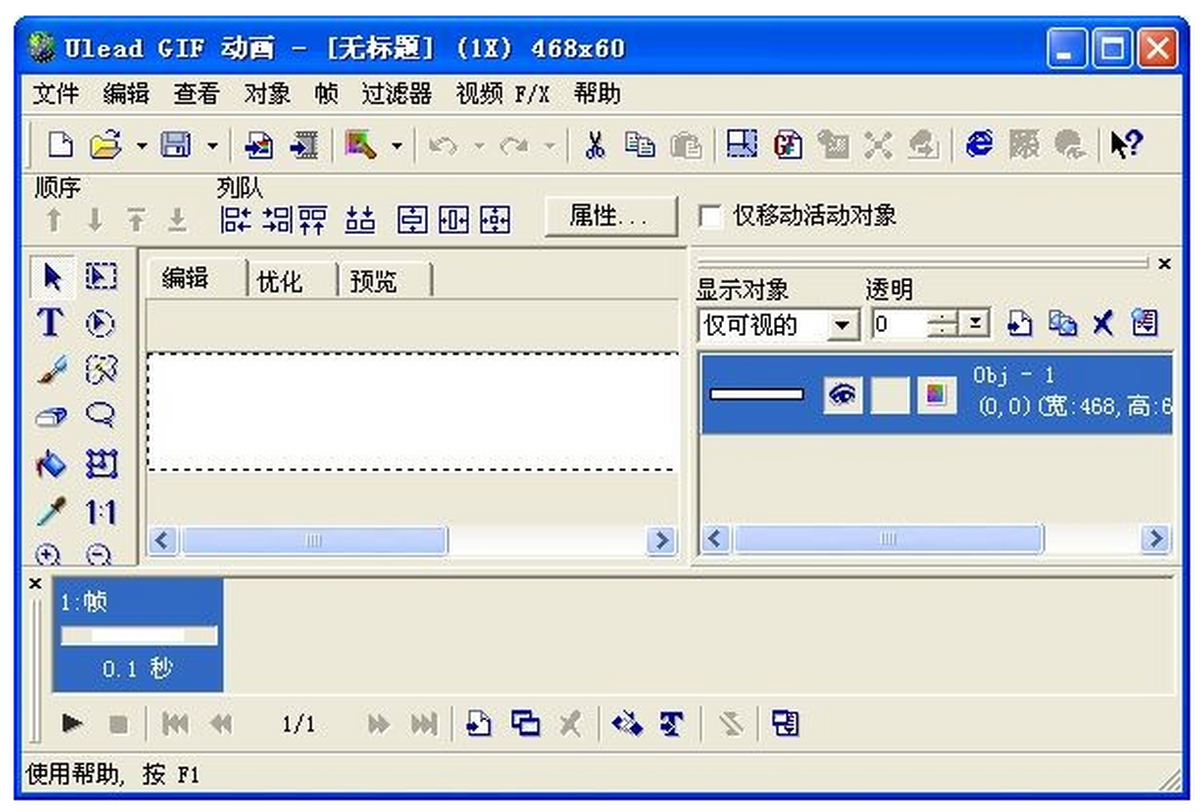Open the 显示对象 dropdown list
The image size is (1200, 812).
(x=845, y=325)
